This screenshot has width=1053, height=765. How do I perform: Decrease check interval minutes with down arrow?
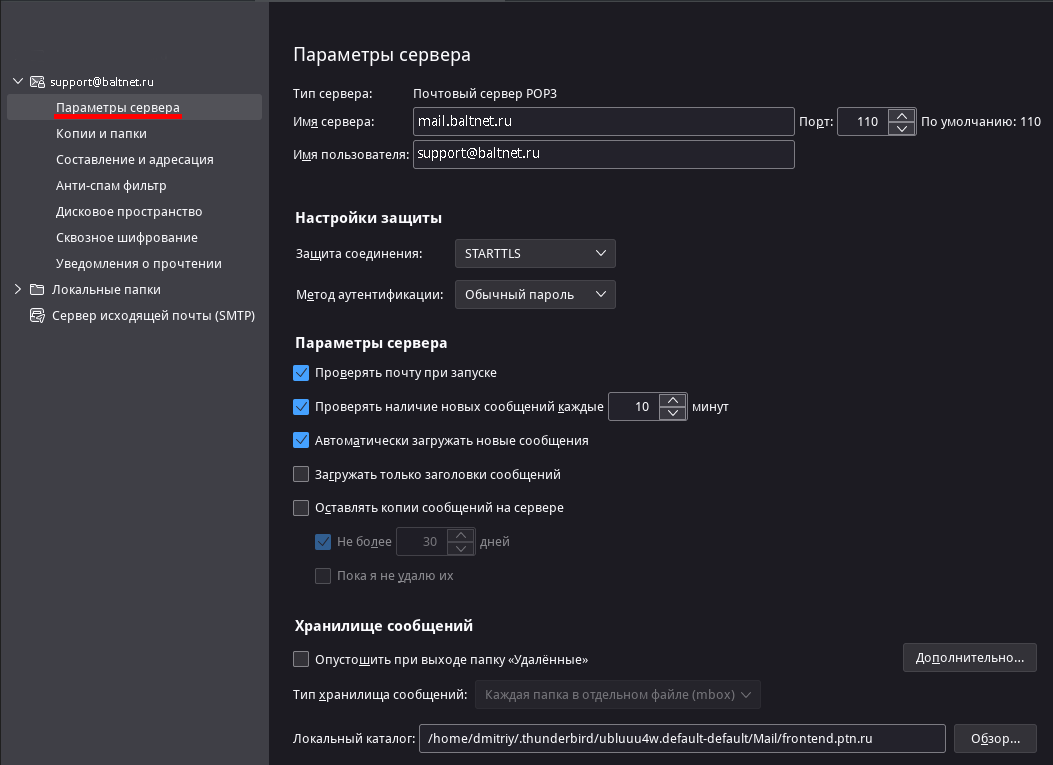point(673,413)
